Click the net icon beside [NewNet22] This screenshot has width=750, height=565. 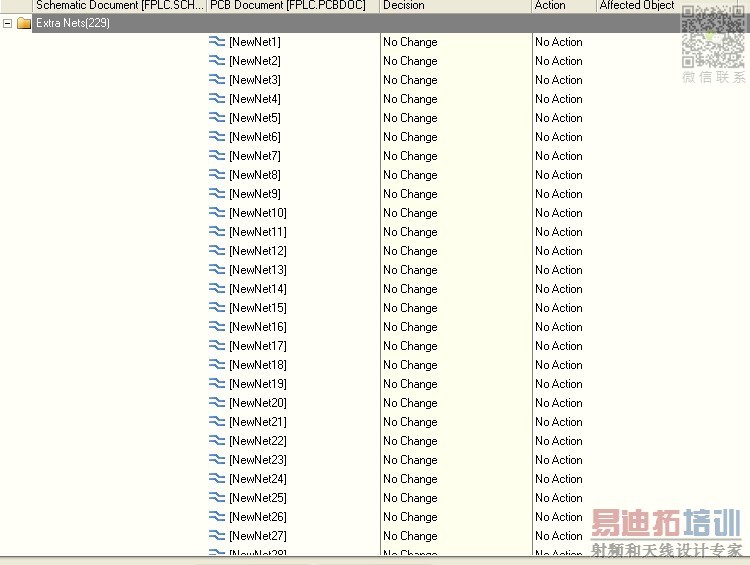tap(217, 441)
